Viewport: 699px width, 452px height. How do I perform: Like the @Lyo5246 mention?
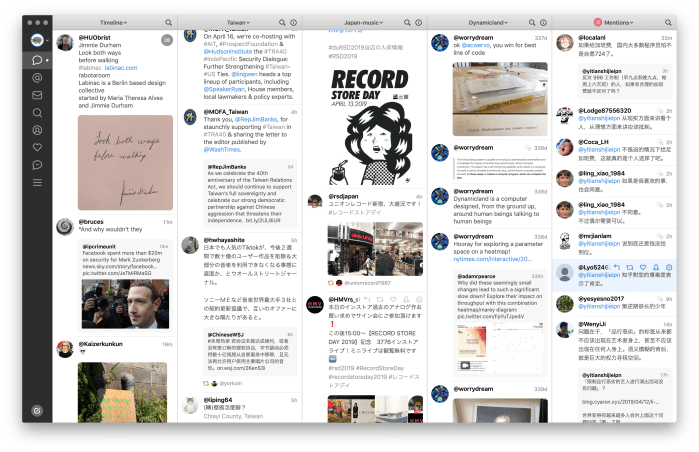point(643,267)
